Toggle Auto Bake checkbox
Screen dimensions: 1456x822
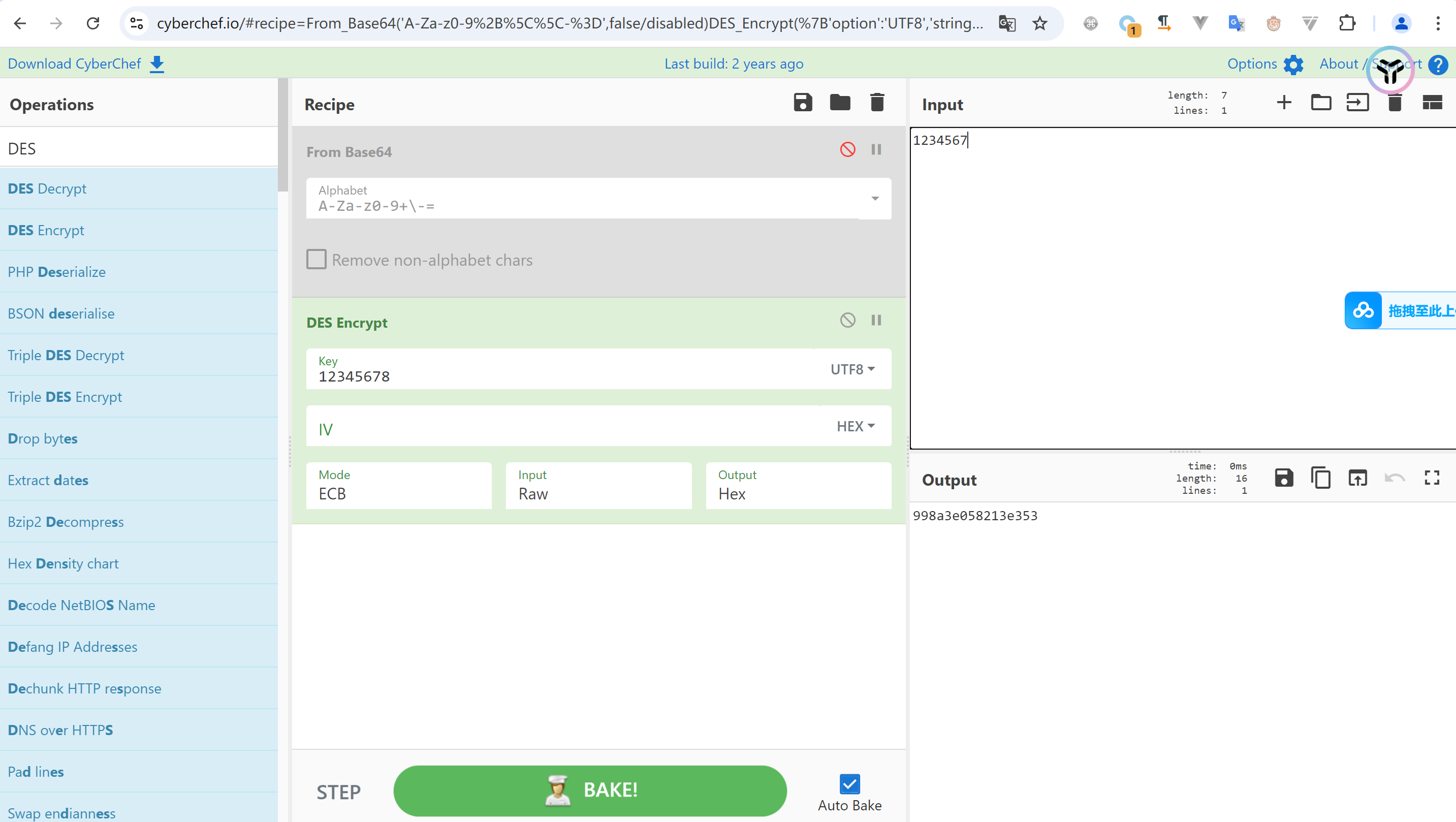click(x=849, y=784)
